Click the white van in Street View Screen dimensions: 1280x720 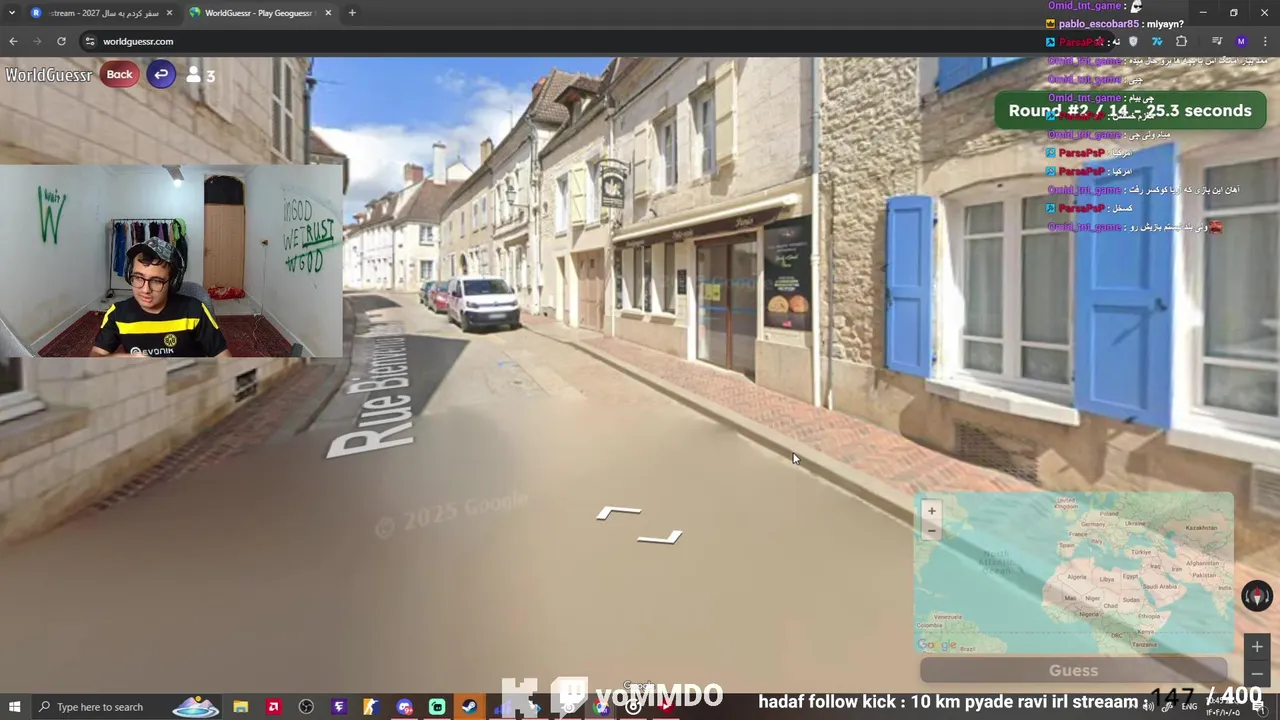coord(483,303)
